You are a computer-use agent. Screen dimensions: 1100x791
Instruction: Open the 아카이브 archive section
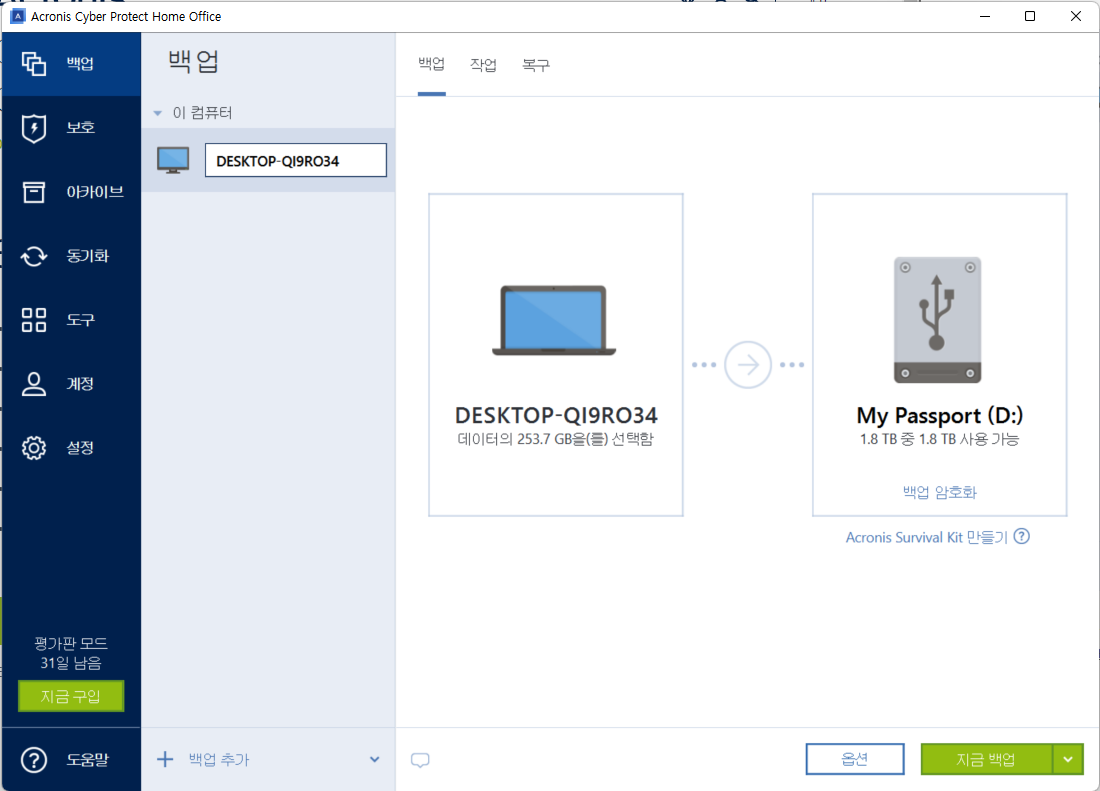(70, 192)
